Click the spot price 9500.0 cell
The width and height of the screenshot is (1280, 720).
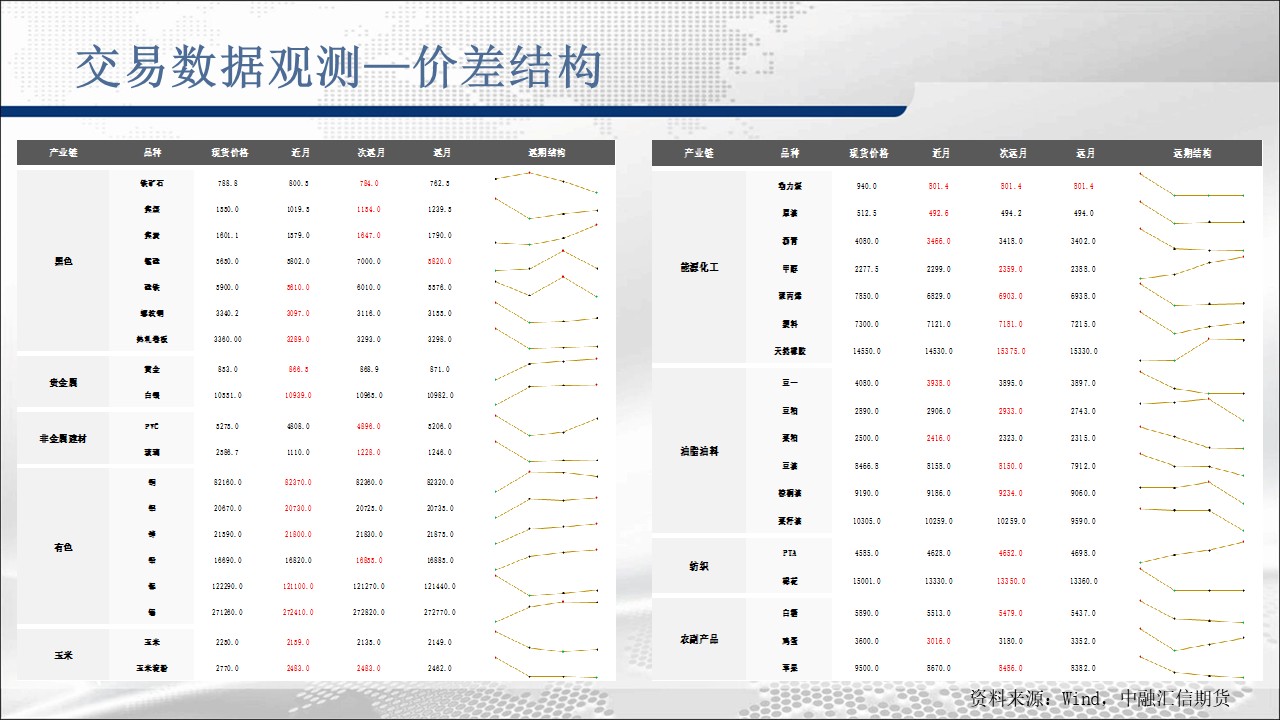click(x=867, y=669)
